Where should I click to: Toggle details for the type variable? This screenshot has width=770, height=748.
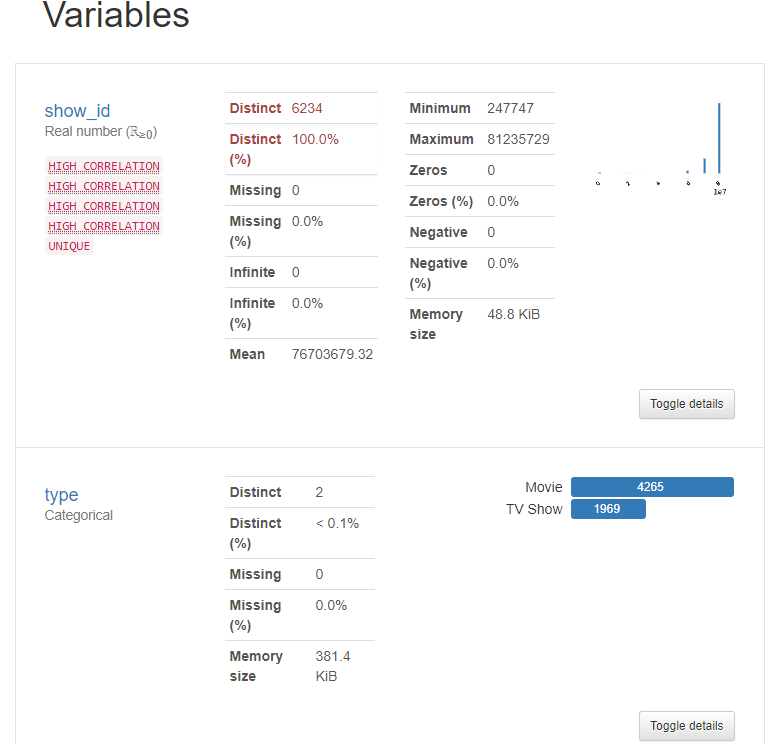coord(686,726)
